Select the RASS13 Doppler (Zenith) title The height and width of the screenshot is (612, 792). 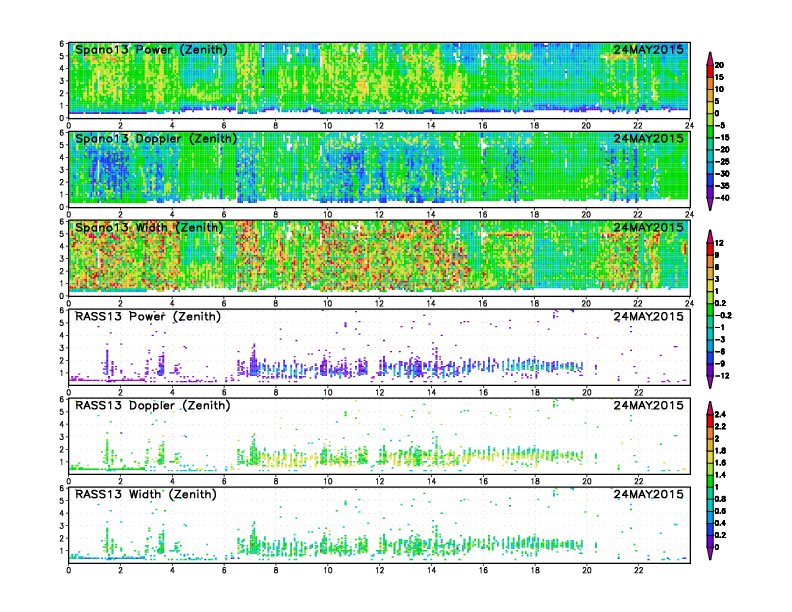point(152,405)
